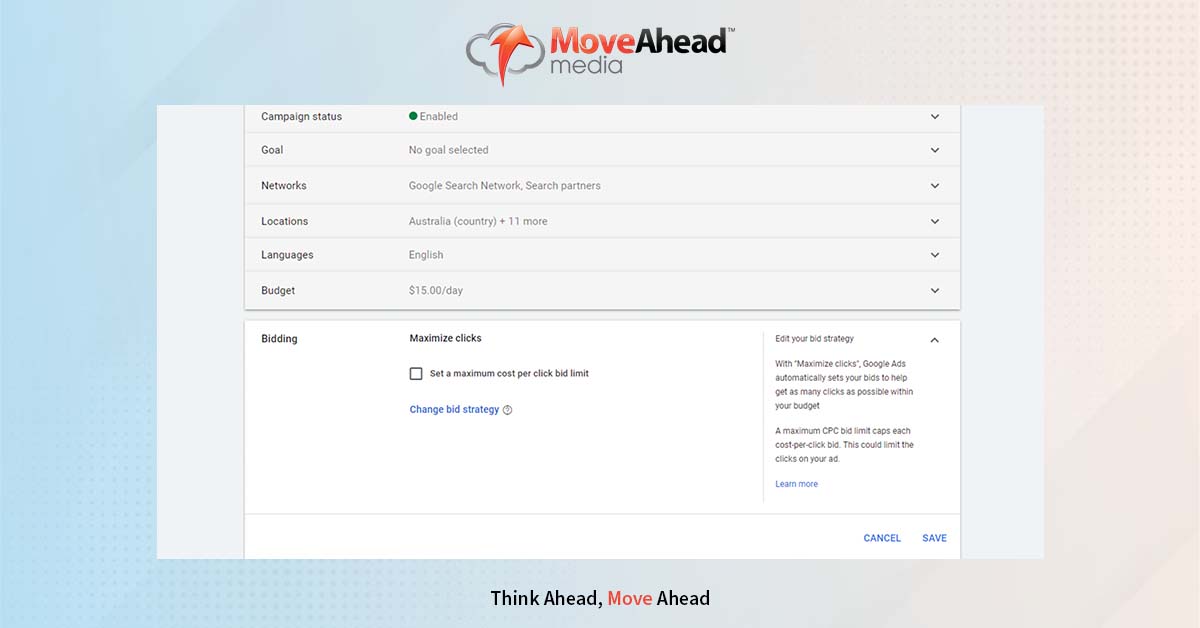
Task: Select the 'English' language value
Action: coord(426,255)
